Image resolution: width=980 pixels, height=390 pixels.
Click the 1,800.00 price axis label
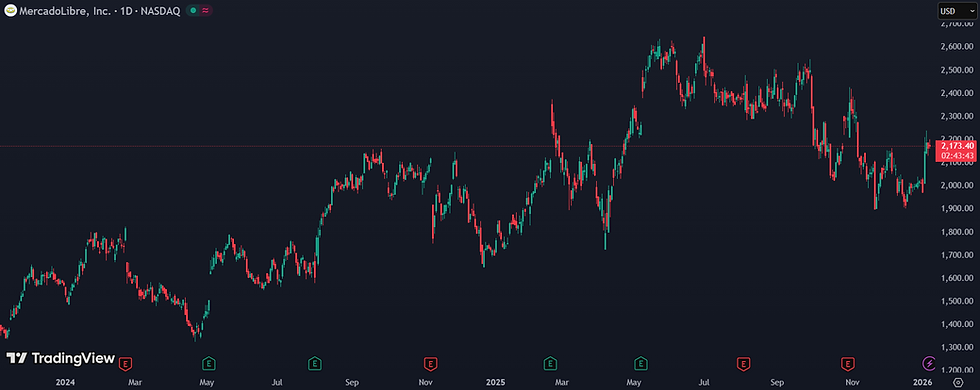click(x=956, y=232)
